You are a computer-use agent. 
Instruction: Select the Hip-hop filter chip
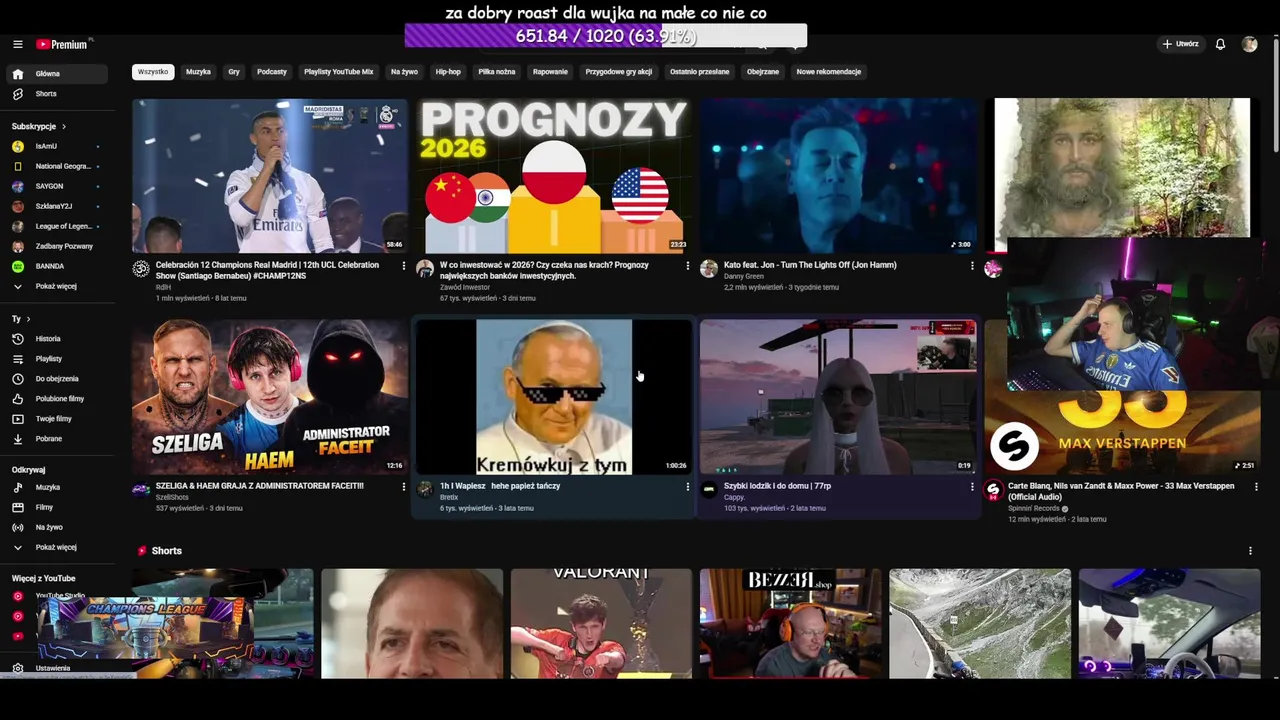coord(448,72)
